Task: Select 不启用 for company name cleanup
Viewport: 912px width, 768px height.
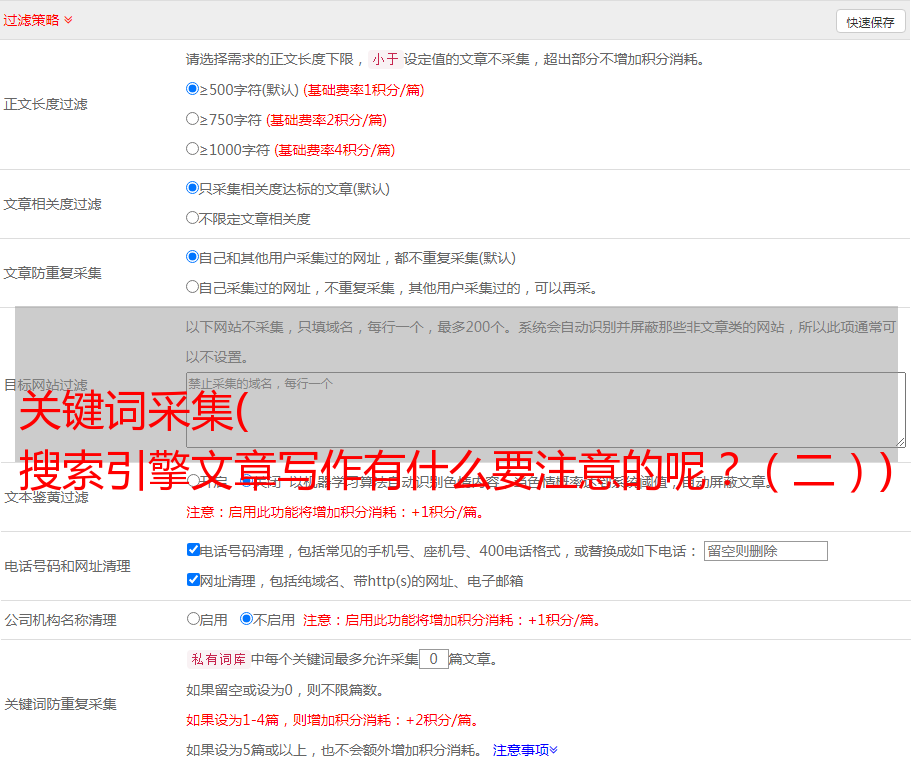Action: pos(247,619)
